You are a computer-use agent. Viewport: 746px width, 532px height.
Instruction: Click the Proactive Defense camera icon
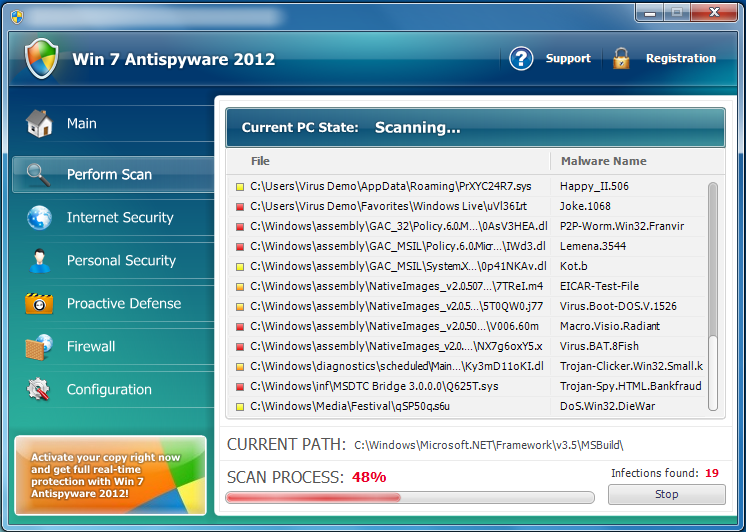(x=39, y=304)
